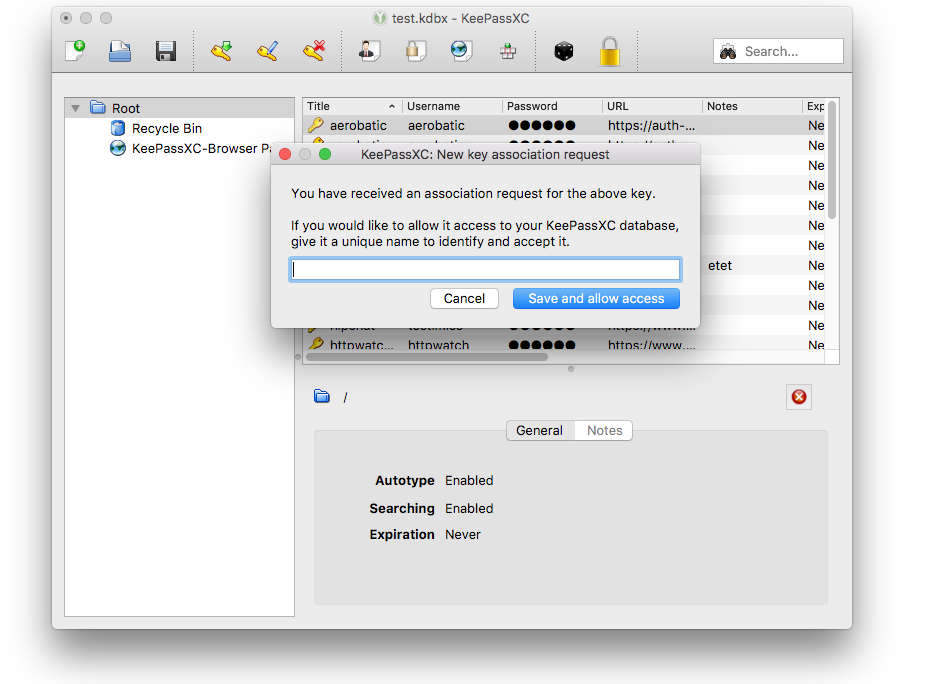
Task: Click the Expiration Never value
Action: pyautogui.click(x=463, y=534)
